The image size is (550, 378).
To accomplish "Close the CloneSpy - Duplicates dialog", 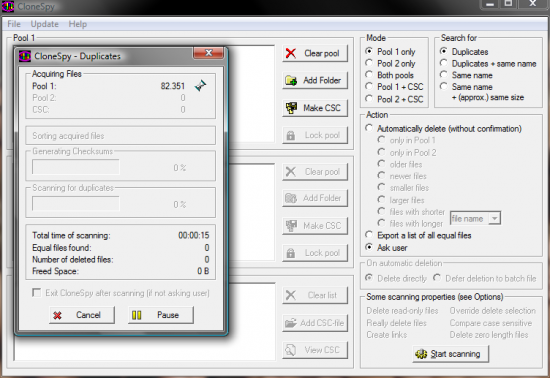I will [x=208, y=53].
